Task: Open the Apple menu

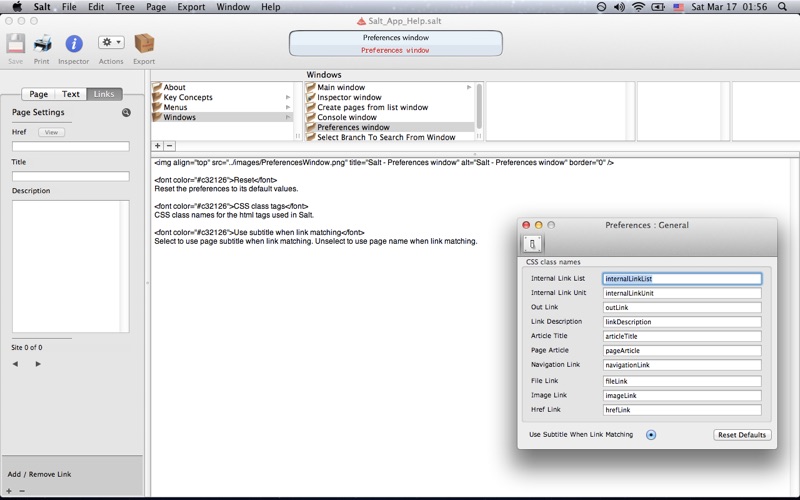Action: point(17,7)
